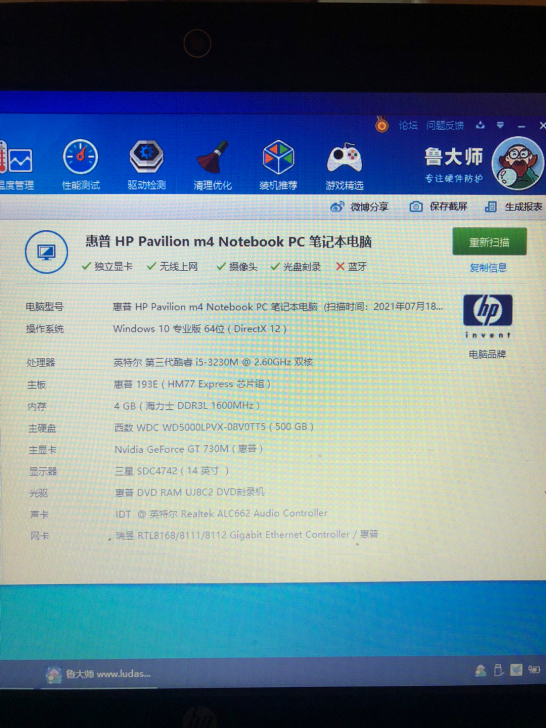This screenshot has height=728, width=546.
Task: Click the heading 惠普 HP Pavilion m4 Notebook PC
Action: (228, 241)
